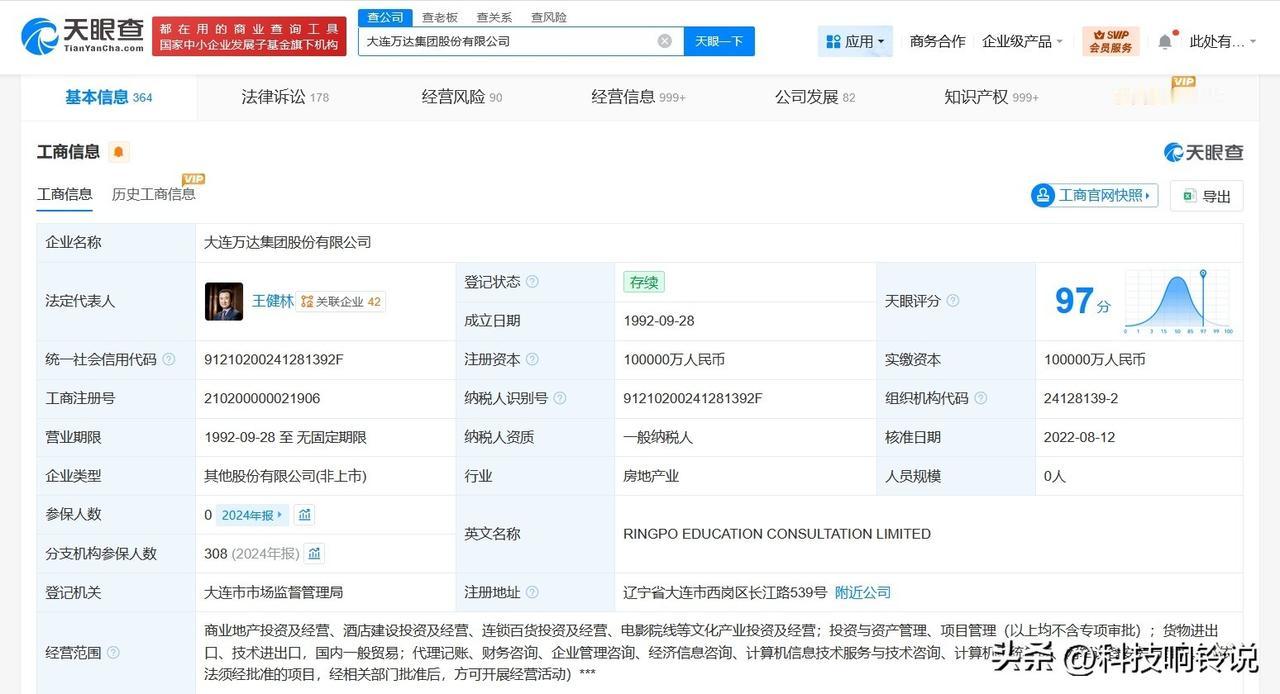
Task: Select the 基本信息 364 tab
Action: [x=109, y=97]
